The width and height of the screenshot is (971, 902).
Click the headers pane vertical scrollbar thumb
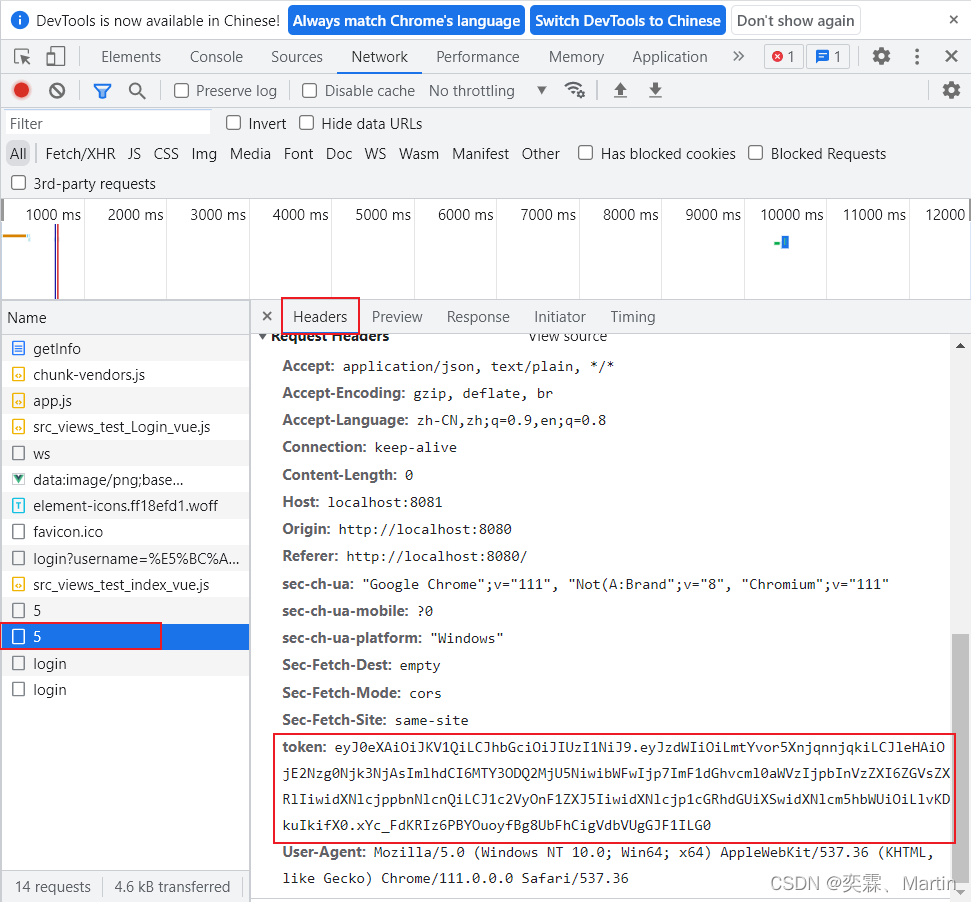coord(960,757)
